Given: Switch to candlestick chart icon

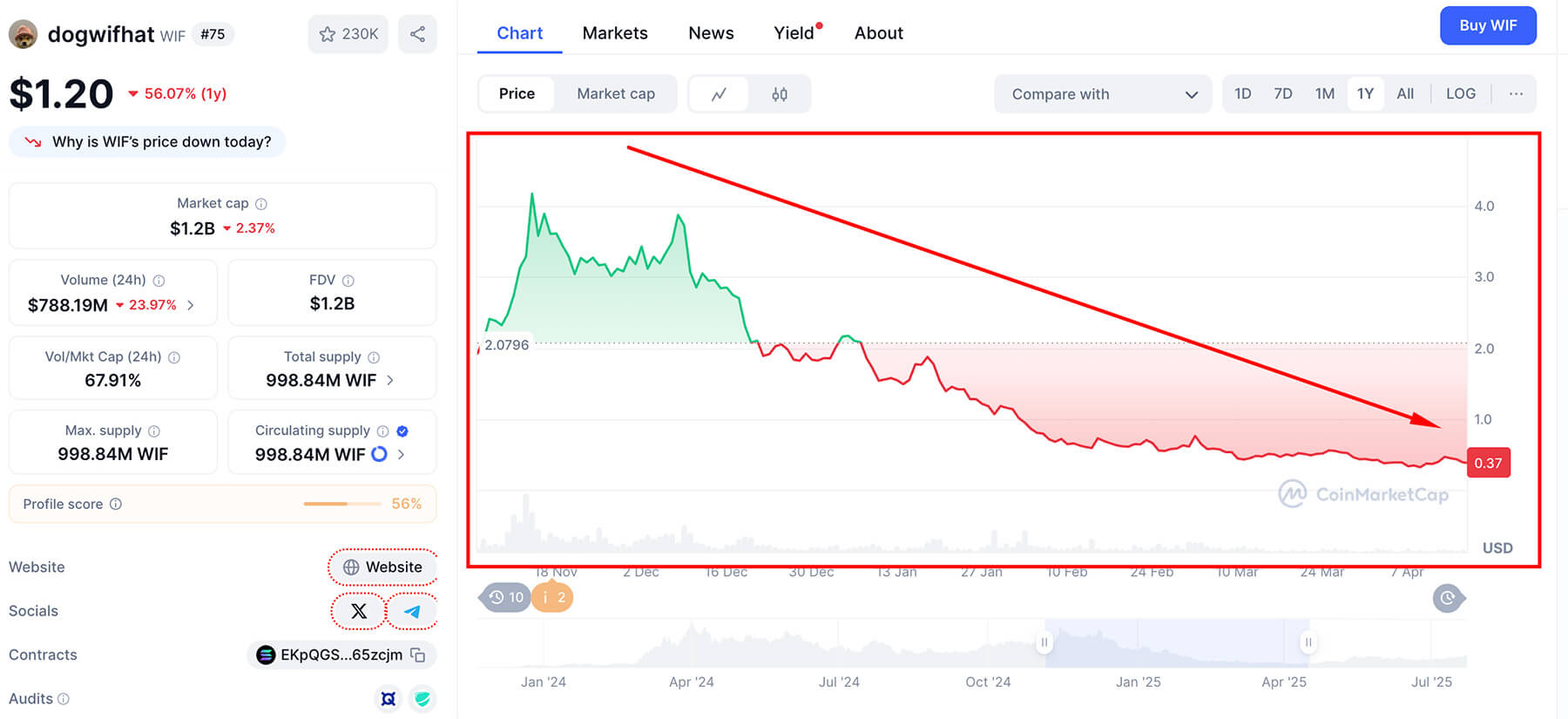Looking at the screenshot, I should coord(780,93).
